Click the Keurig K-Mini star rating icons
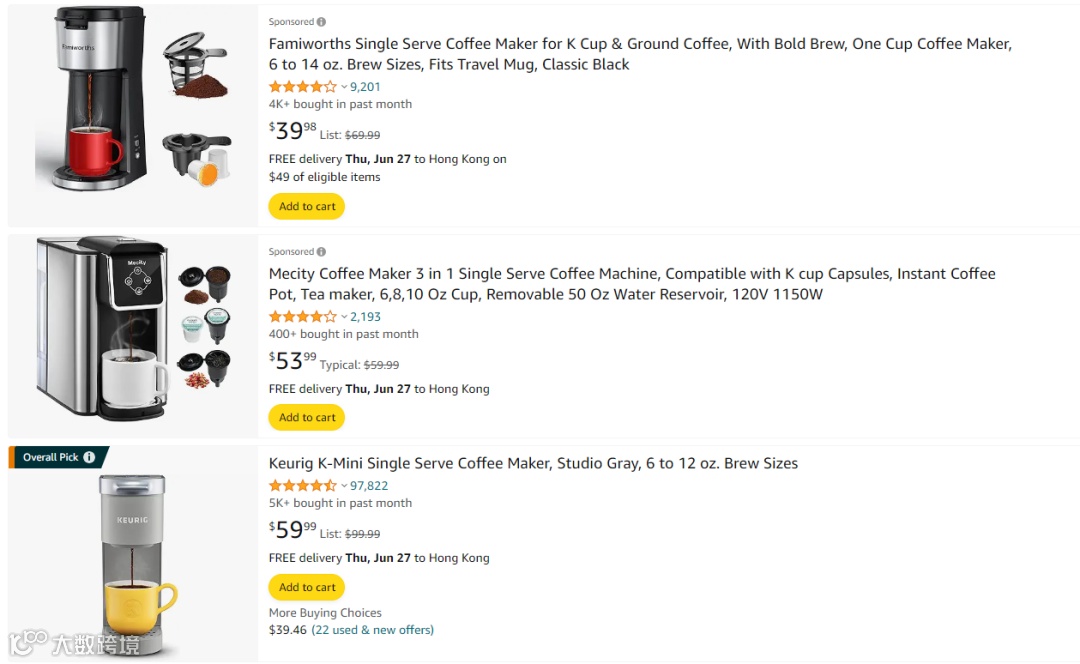1080x664 pixels. (302, 486)
